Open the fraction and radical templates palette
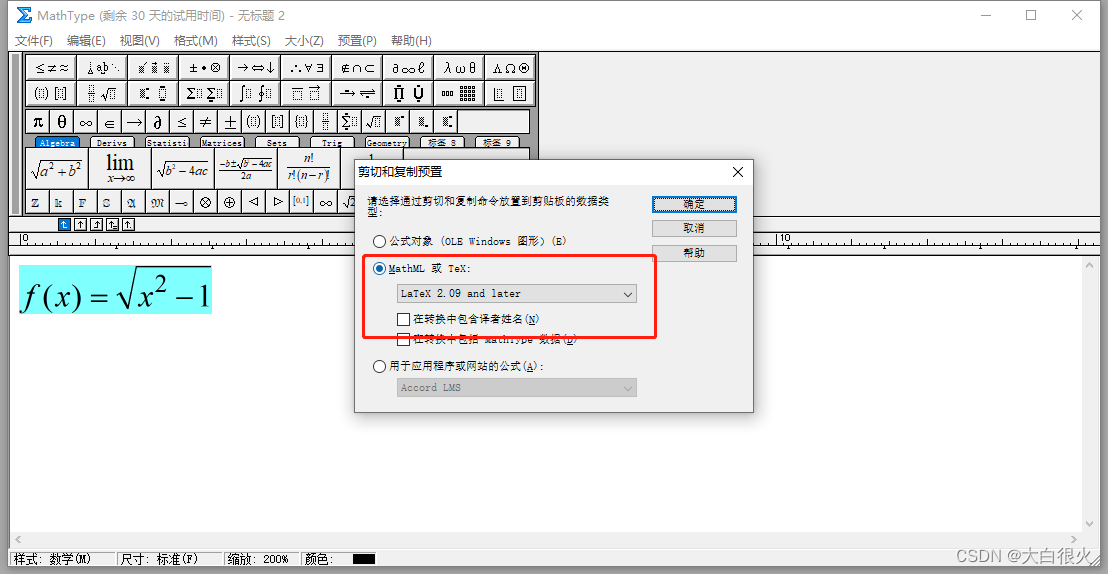 pyautogui.click(x=101, y=93)
